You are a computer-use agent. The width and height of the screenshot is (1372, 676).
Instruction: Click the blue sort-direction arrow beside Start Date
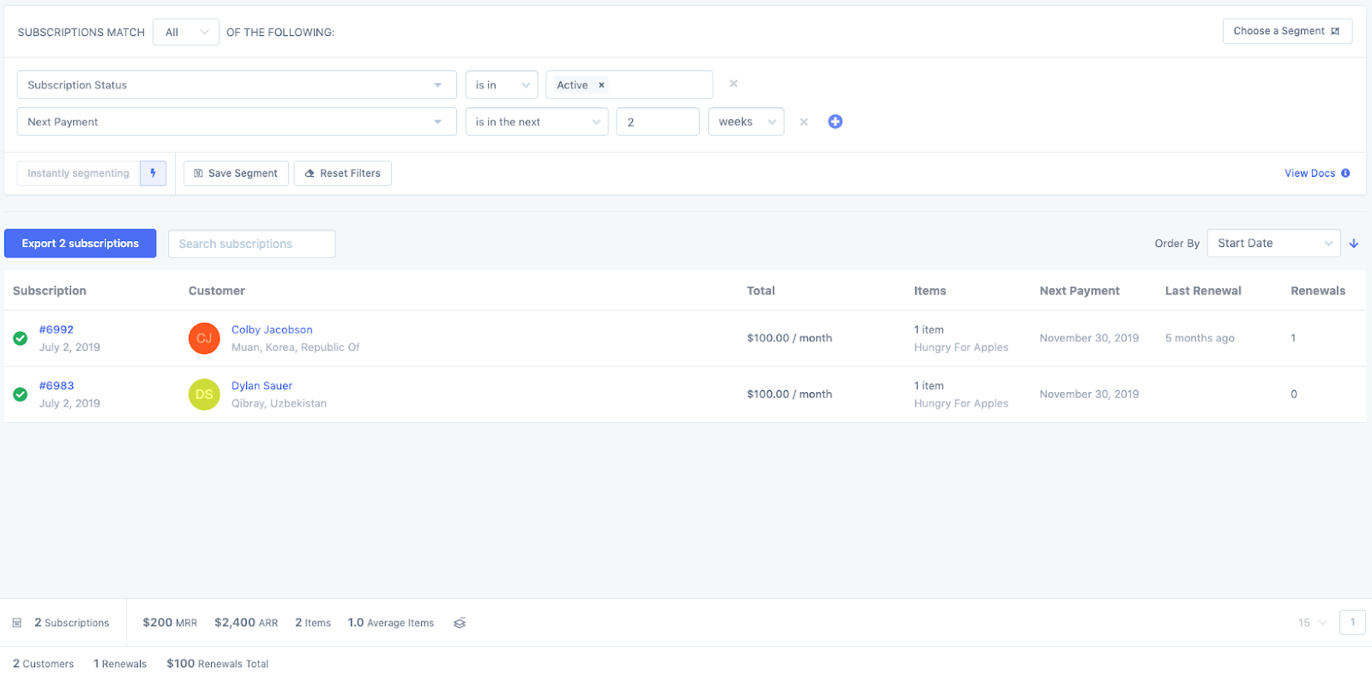click(x=1354, y=243)
